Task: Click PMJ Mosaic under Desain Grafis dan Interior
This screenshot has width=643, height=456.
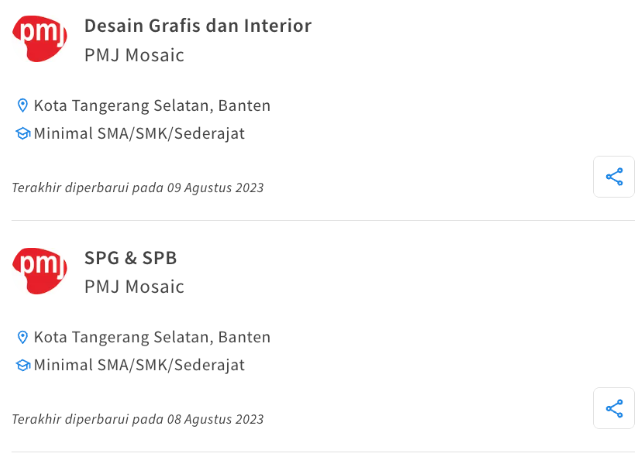Action: click(x=134, y=55)
